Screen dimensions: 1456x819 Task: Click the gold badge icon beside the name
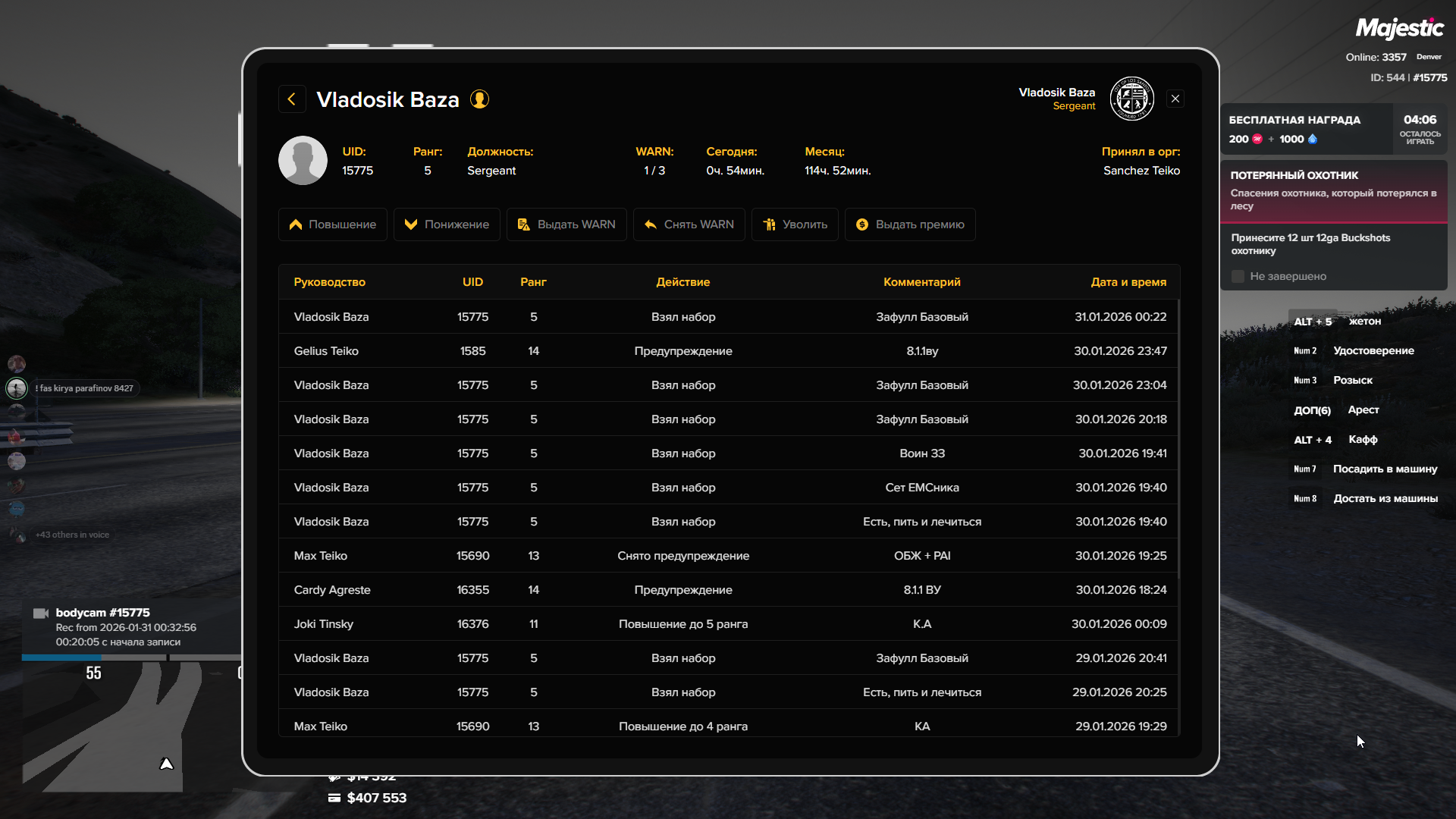click(479, 99)
